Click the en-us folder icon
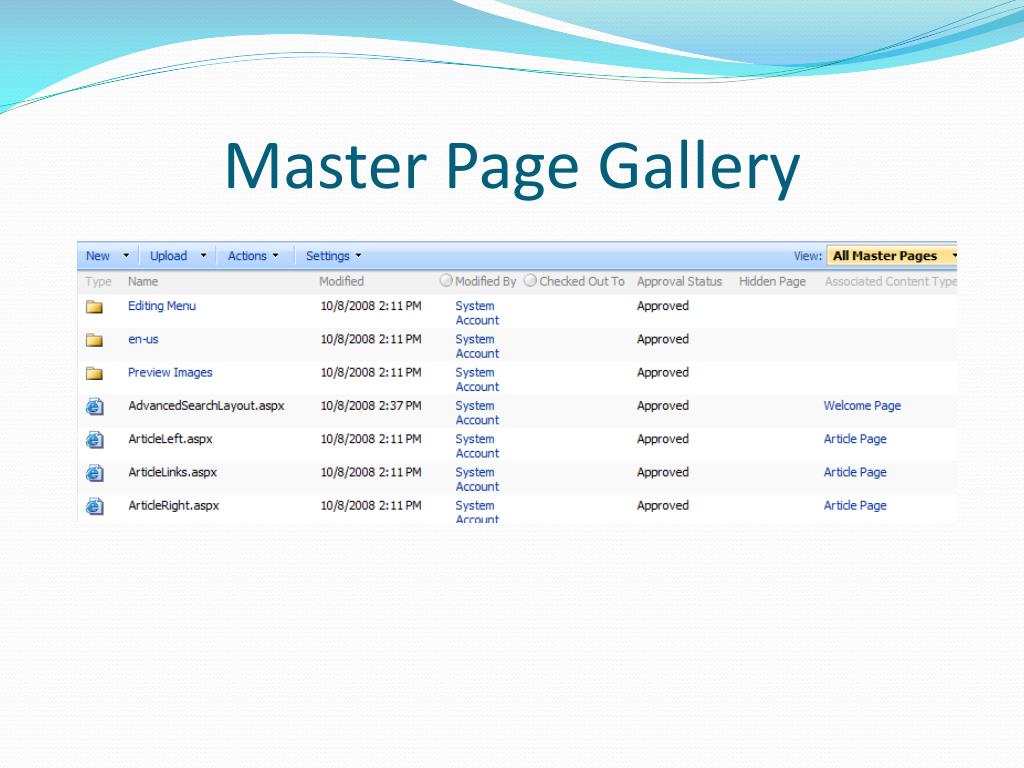 click(95, 340)
